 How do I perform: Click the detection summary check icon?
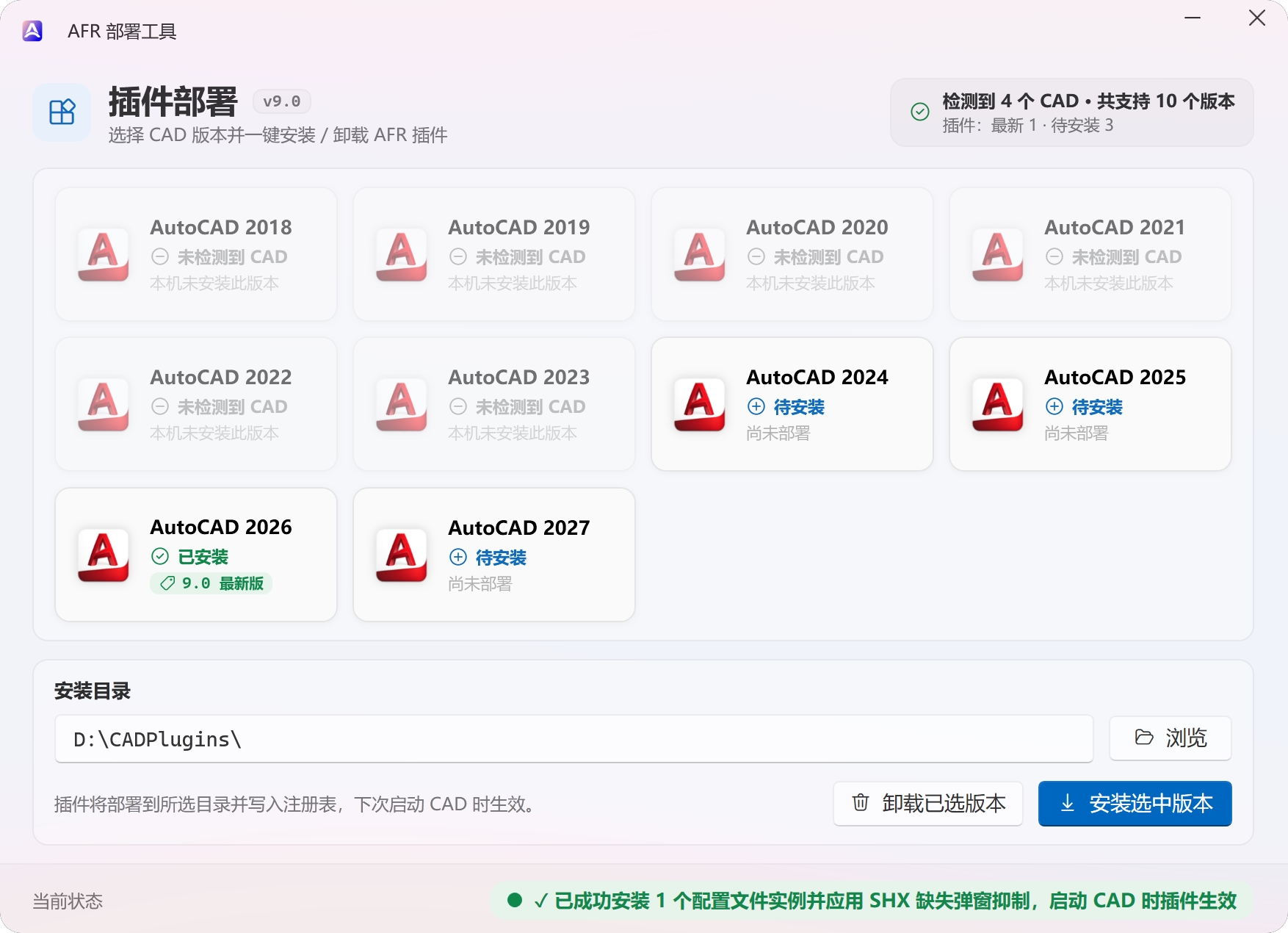pyautogui.click(x=920, y=112)
